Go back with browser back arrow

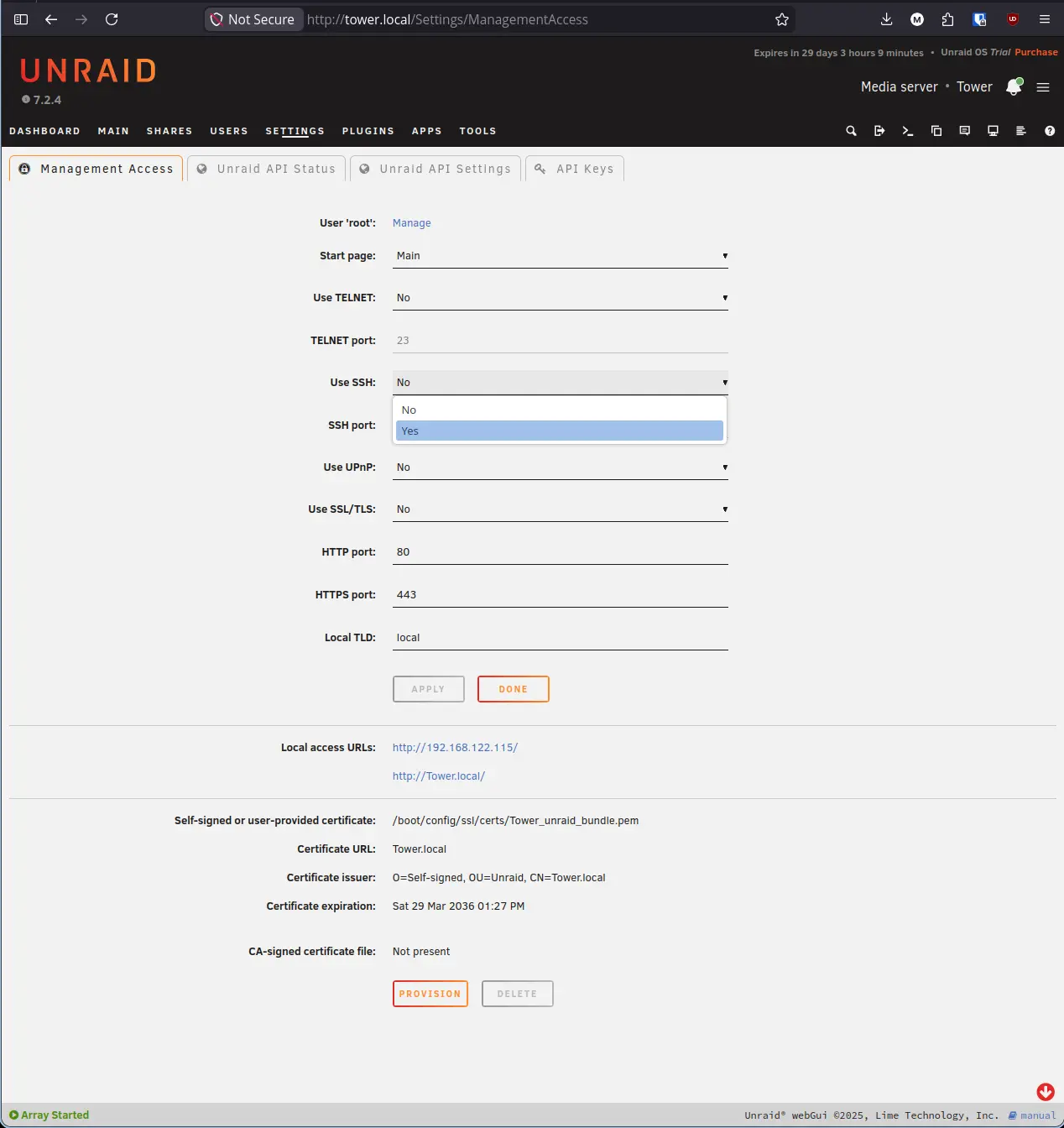tap(51, 19)
